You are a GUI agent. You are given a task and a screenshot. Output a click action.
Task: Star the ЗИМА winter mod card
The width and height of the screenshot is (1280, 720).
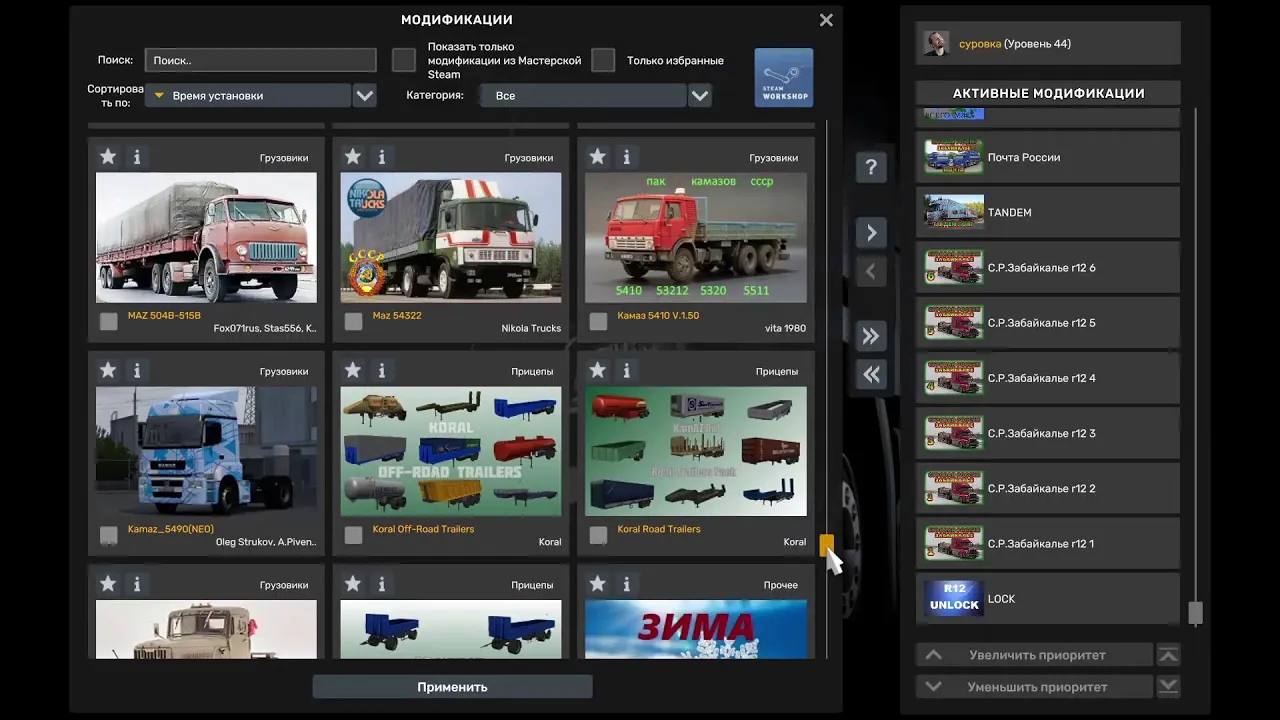597,584
